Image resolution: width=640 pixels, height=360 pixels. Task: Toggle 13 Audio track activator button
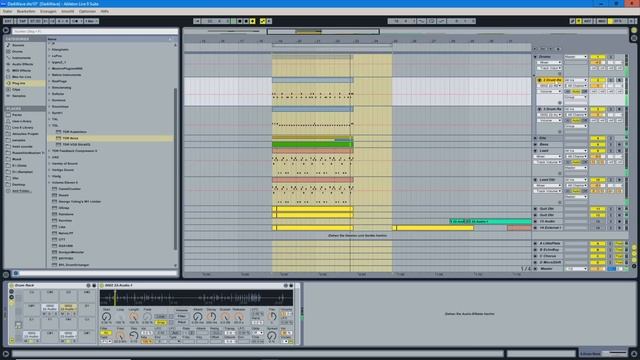(x=598, y=222)
